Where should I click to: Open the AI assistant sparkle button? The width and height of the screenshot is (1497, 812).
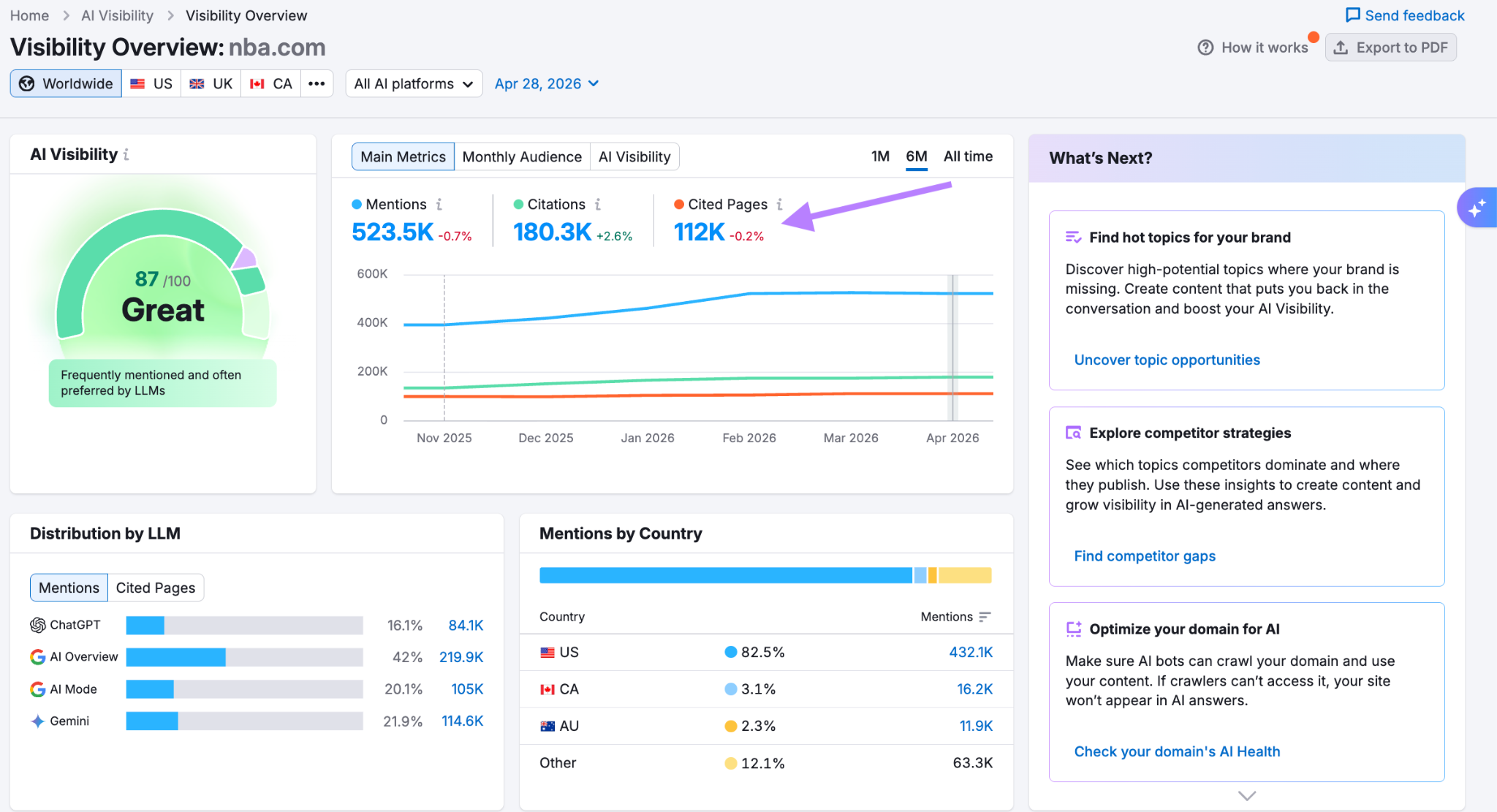click(x=1477, y=208)
